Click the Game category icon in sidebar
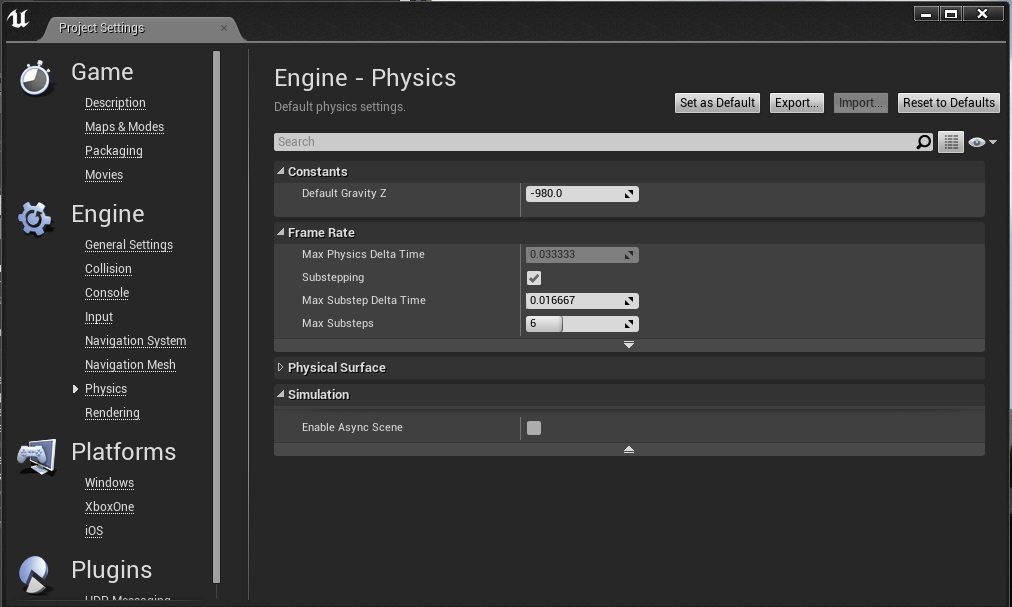Screen dimensions: 1012x607 pos(36,78)
